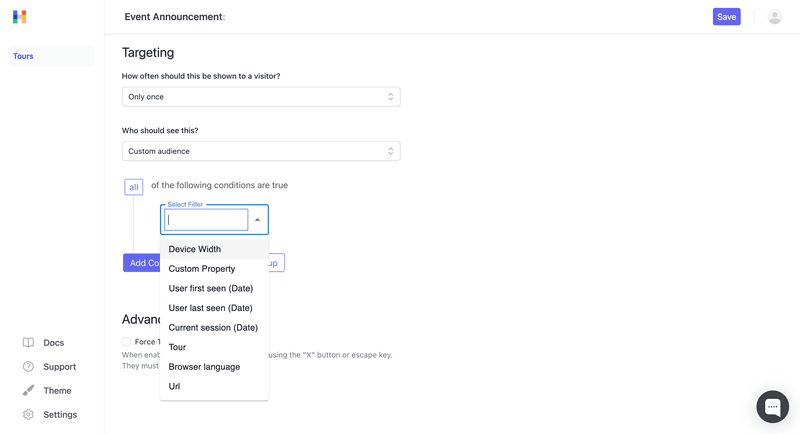Click the app logo in top-left corner
800x434 pixels.
point(20,17)
